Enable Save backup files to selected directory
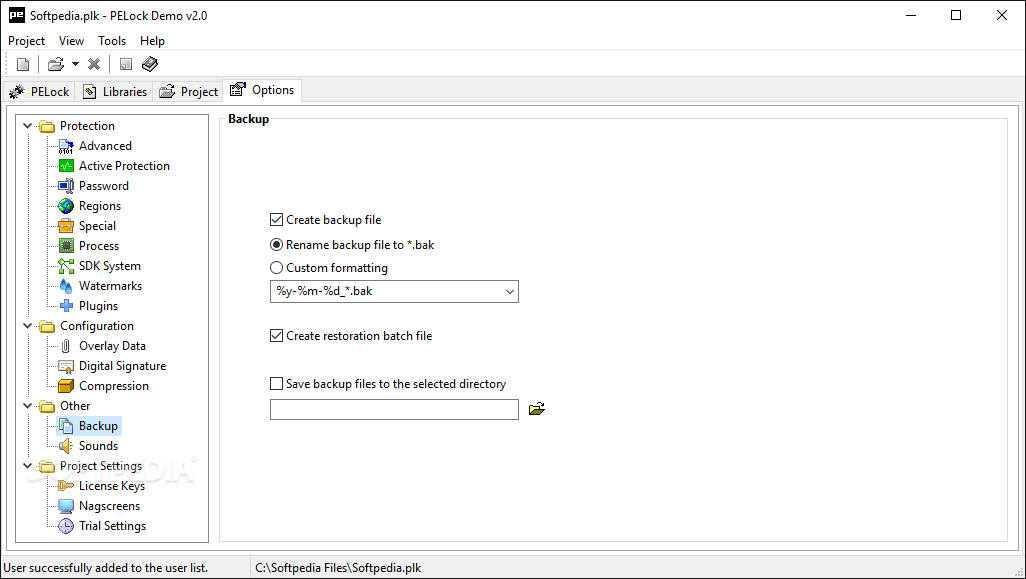Image resolution: width=1026 pixels, height=579 pixels. pyautogui.click(x=277, y=384)
